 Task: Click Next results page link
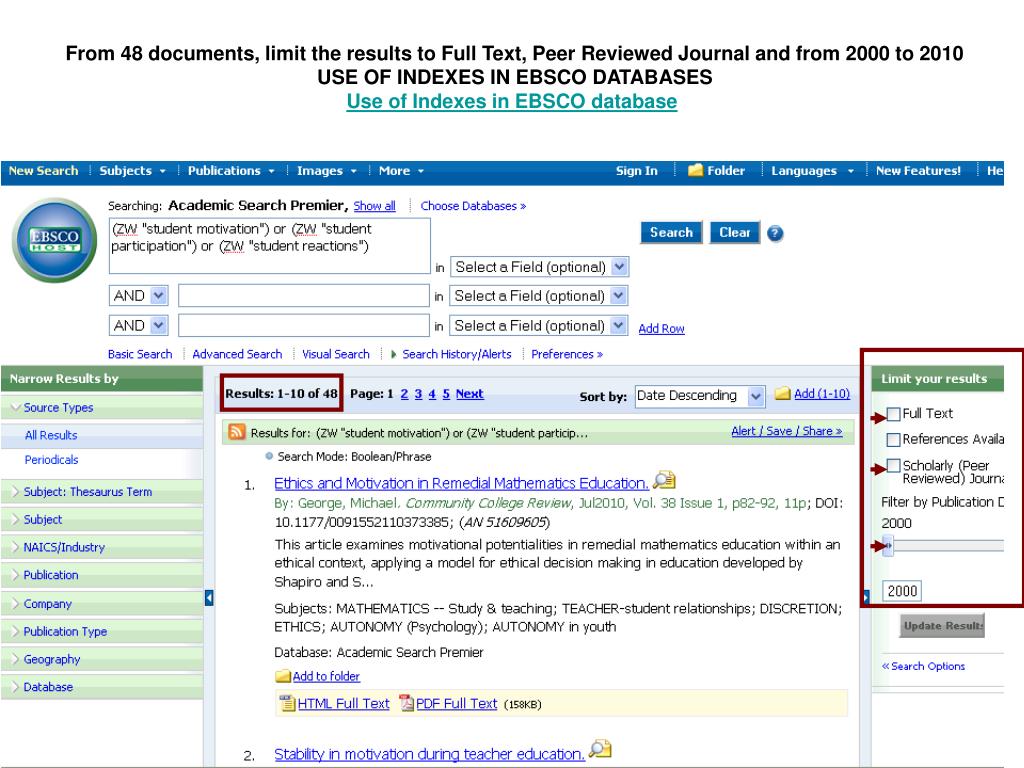pos(470,394)
